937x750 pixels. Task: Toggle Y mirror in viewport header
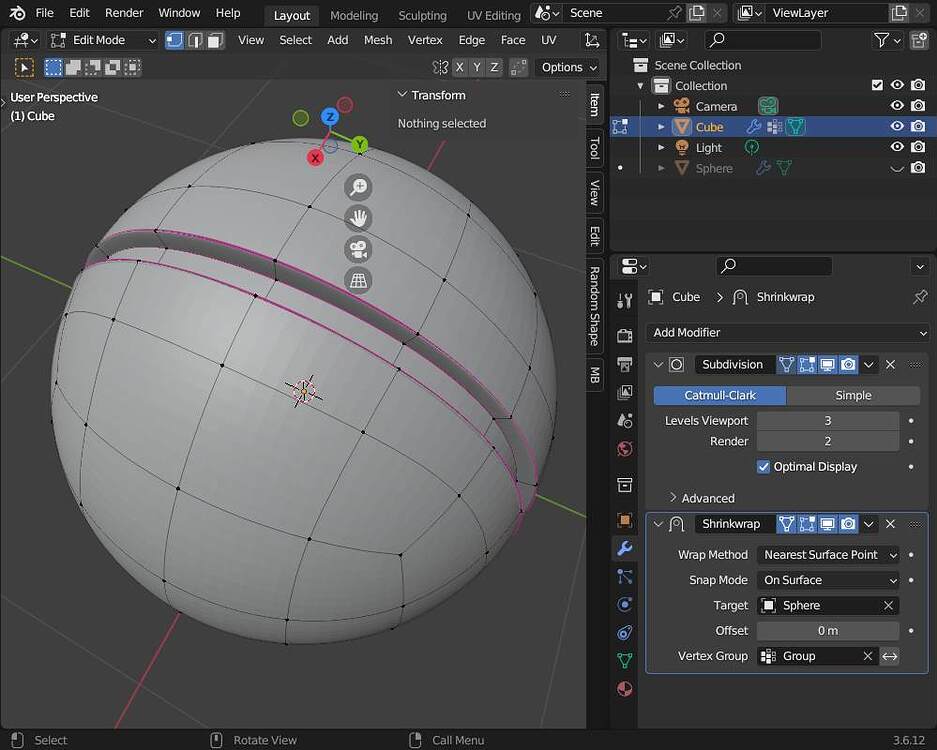tap(476, 68)
